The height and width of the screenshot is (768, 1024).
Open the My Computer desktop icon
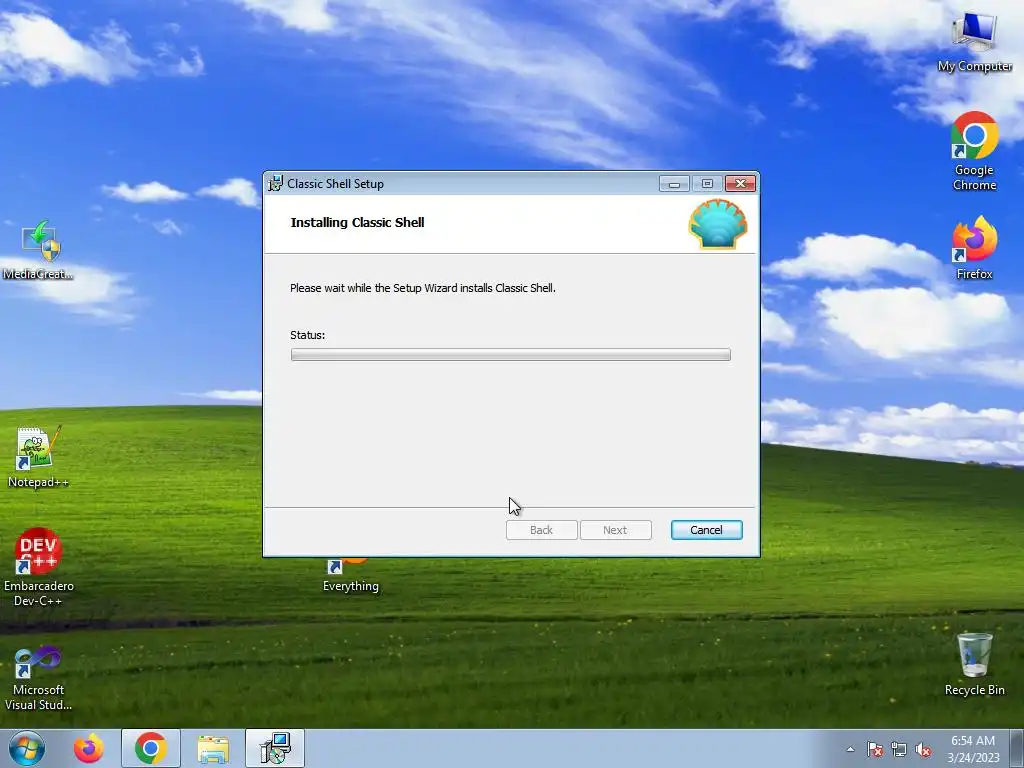click(x=974, y=42)
